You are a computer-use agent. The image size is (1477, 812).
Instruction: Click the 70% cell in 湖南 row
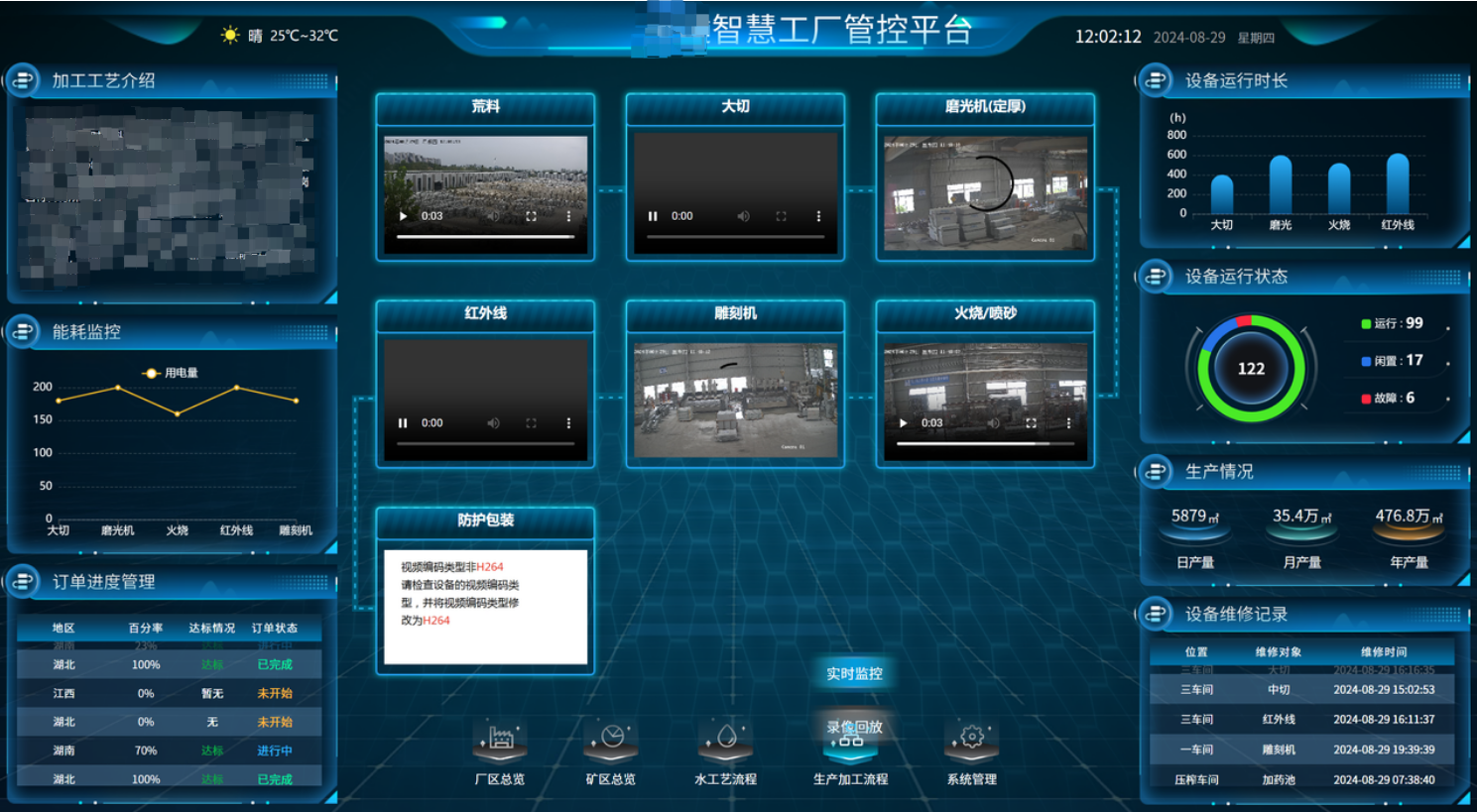146,751
